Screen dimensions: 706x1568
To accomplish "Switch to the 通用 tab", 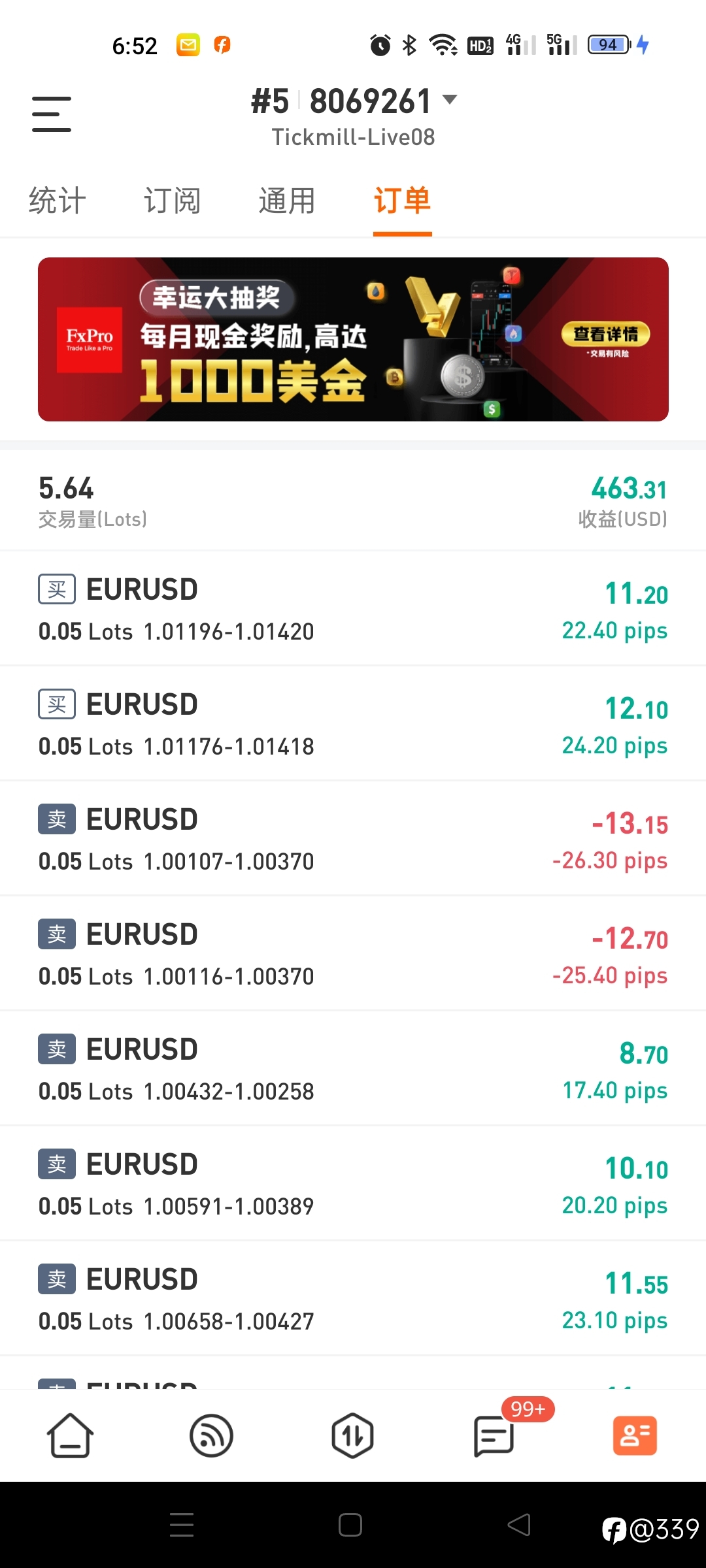I will 288,201.
